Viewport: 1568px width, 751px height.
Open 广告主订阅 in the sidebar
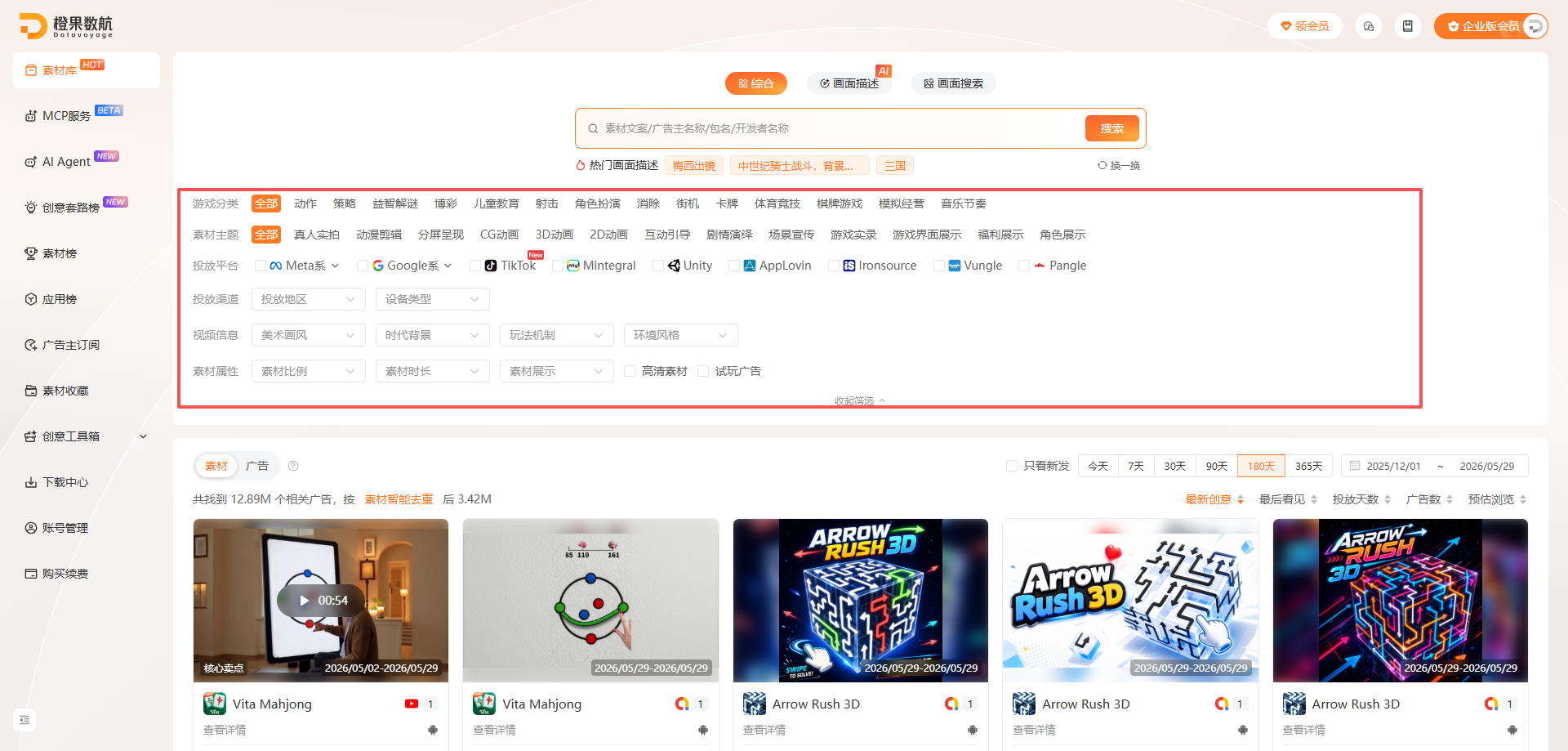(87, 345)
